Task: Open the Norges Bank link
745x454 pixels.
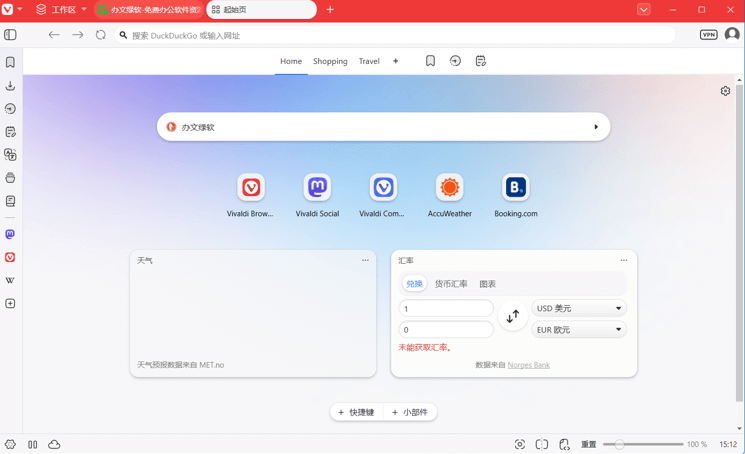Action: click(x=528, y=365)
